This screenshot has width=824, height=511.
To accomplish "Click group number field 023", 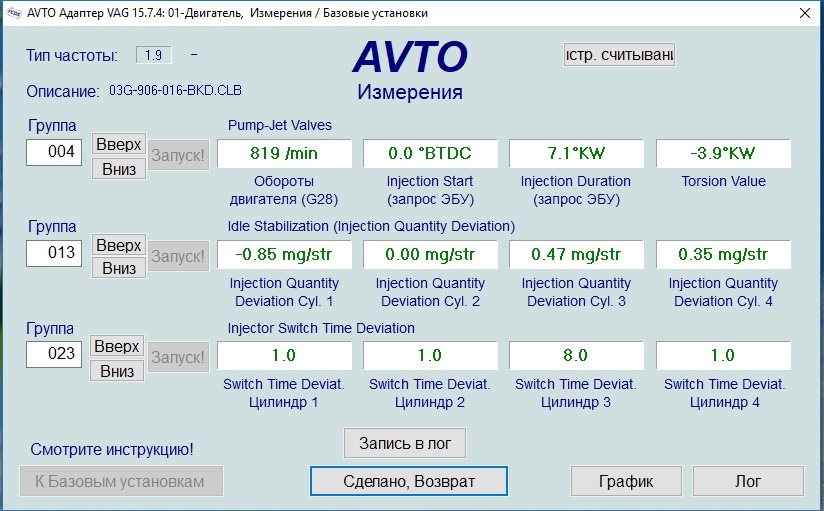I will pyautogui.click(x=54, y=354).
